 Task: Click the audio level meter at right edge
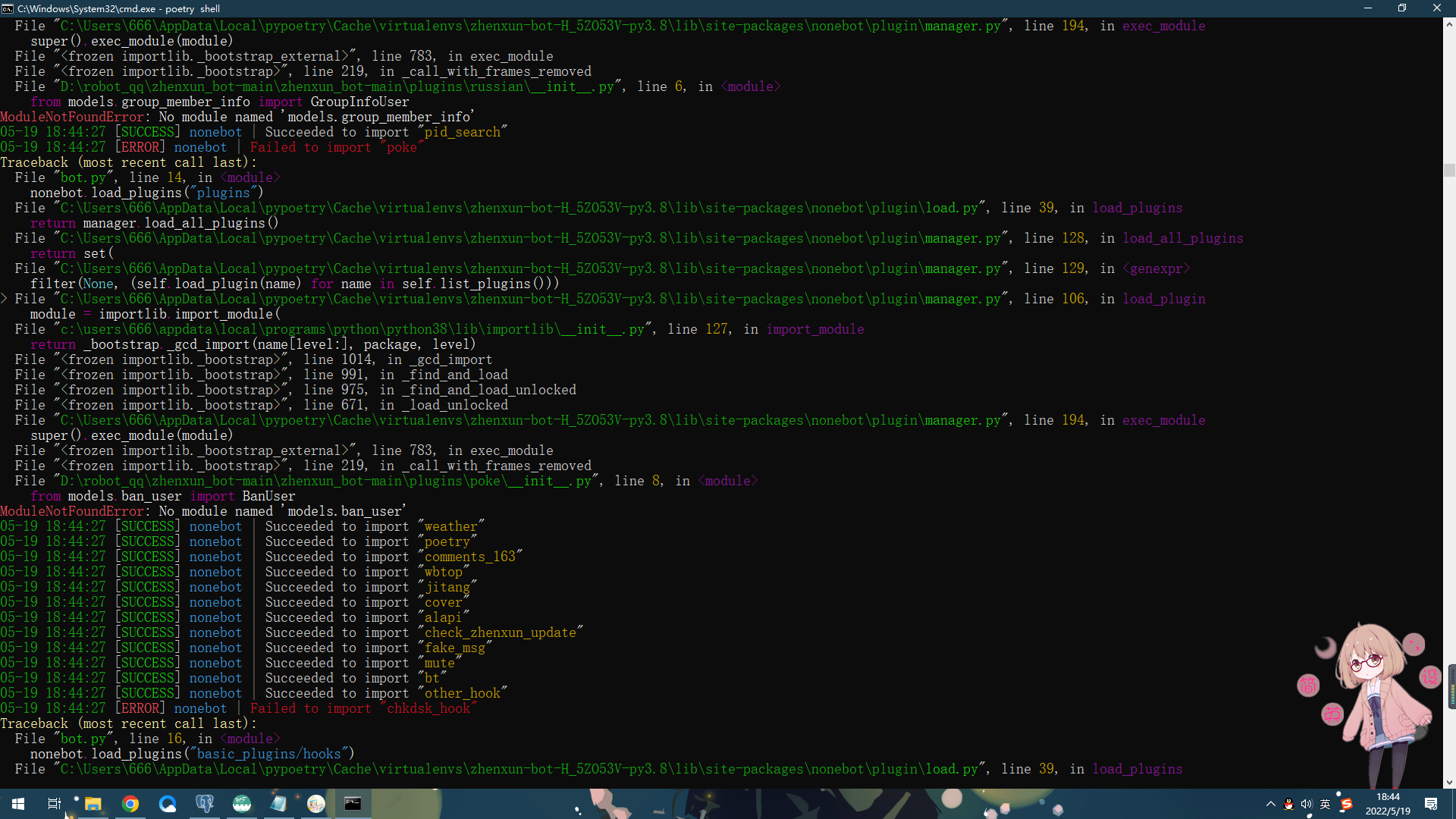click(x=1451, y=686)
